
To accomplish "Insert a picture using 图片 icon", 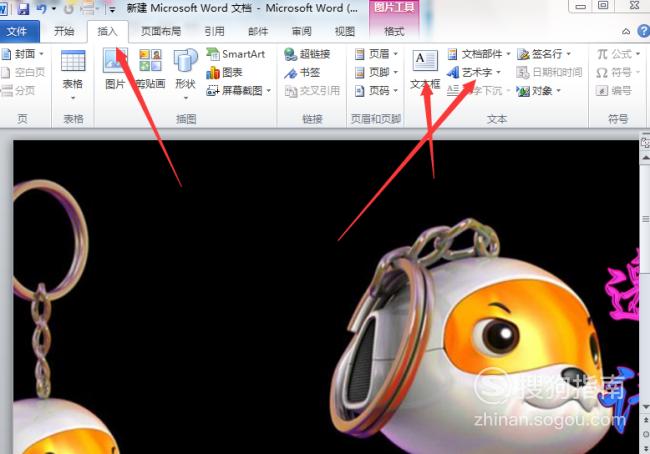I will (115, 70).
